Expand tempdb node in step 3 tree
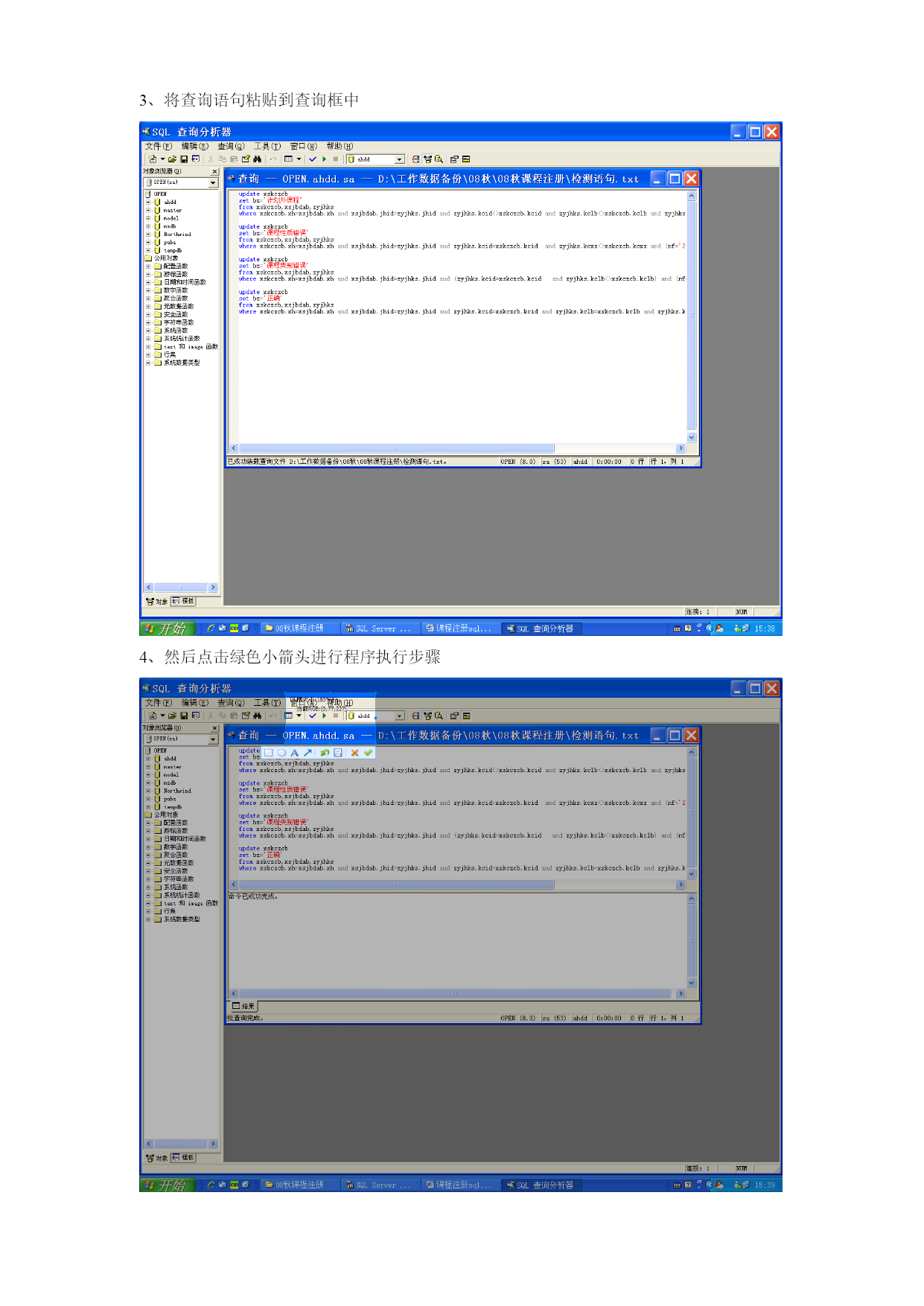924x1306 pixels. [x=148, y=250]
